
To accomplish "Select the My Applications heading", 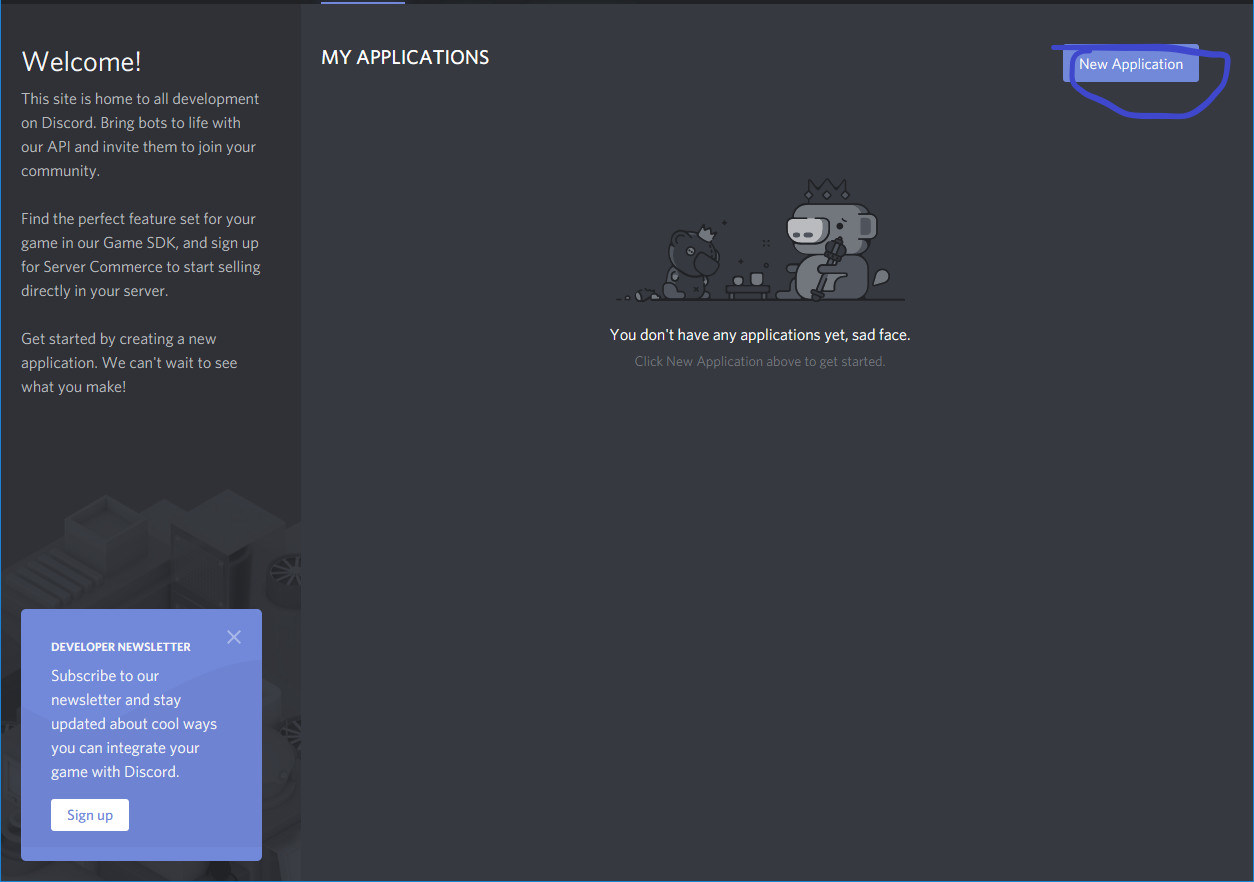I will (x=405, y=58).
